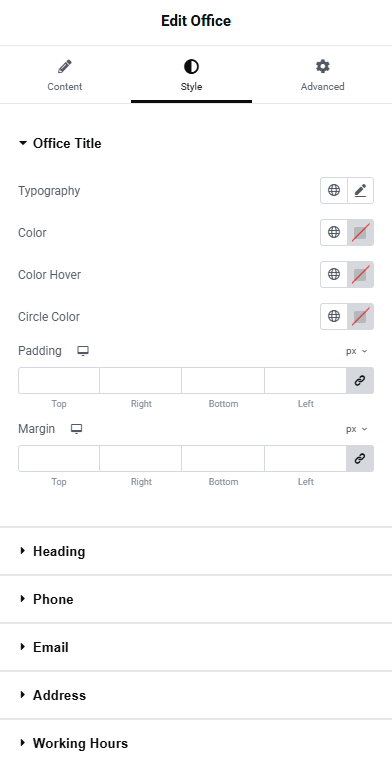This screenshot has width=392, height=771.
Task: Open the Typography pencil edit icon
Action: point(361,190)
